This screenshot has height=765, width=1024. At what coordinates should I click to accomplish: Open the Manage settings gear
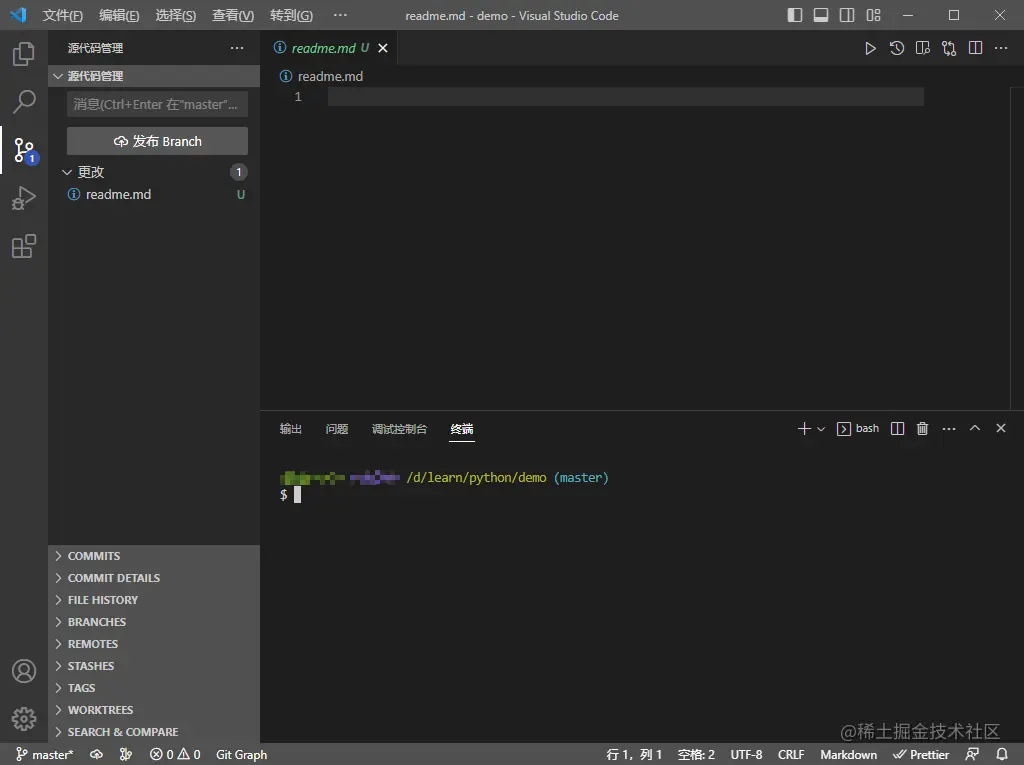24,719
